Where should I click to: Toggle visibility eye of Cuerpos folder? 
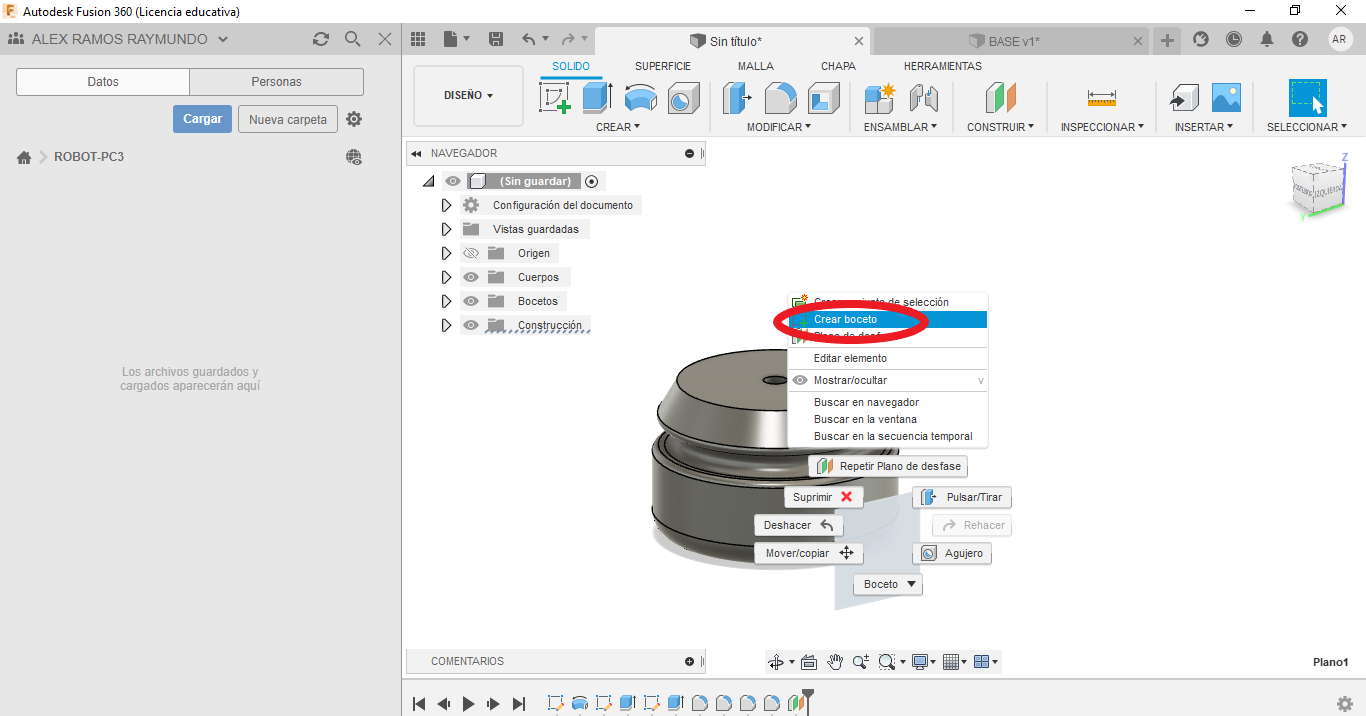coord(471,277)
